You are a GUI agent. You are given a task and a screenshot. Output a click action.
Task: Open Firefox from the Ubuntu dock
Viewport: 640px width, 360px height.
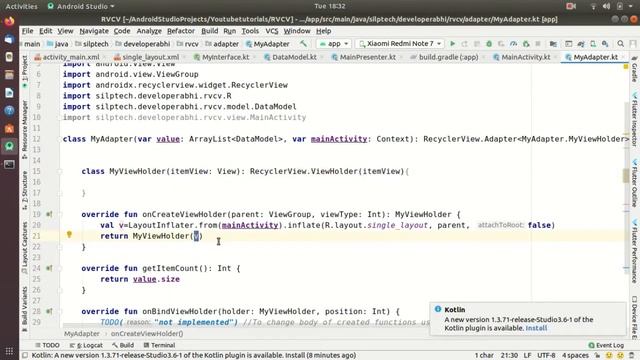pos(9,21)
